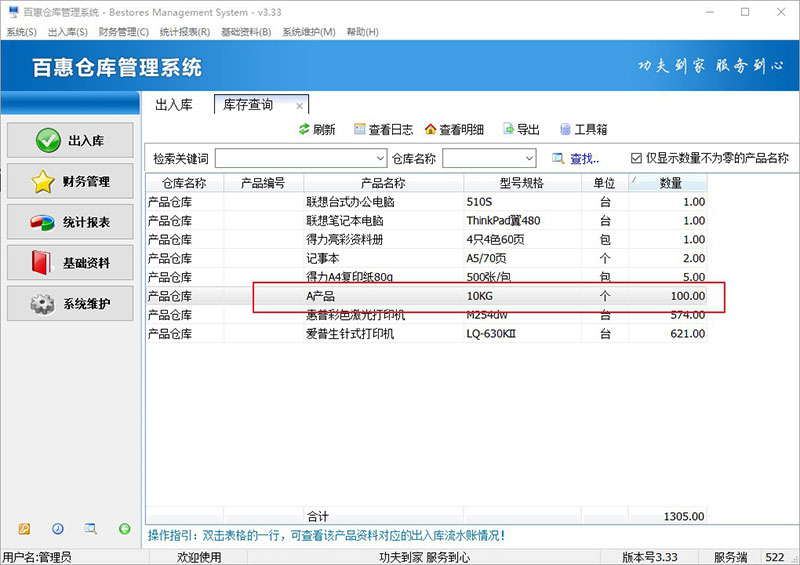Open the 统计报表(R) menu
The height and width of the screenshot is (565, 800).
(185, 32)
